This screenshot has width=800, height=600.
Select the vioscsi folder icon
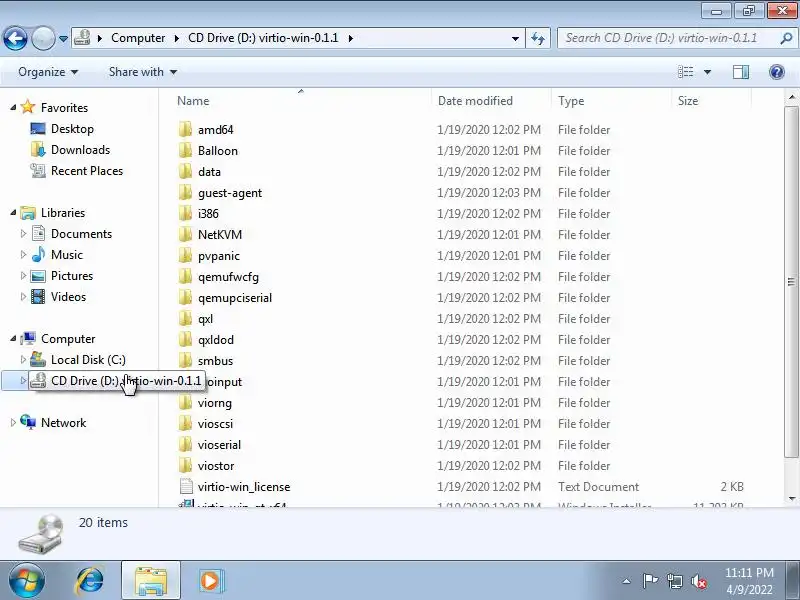(x=186, y=423)
